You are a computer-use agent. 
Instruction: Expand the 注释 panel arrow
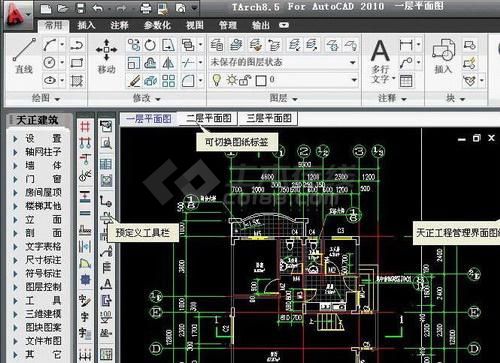(404, 99)
